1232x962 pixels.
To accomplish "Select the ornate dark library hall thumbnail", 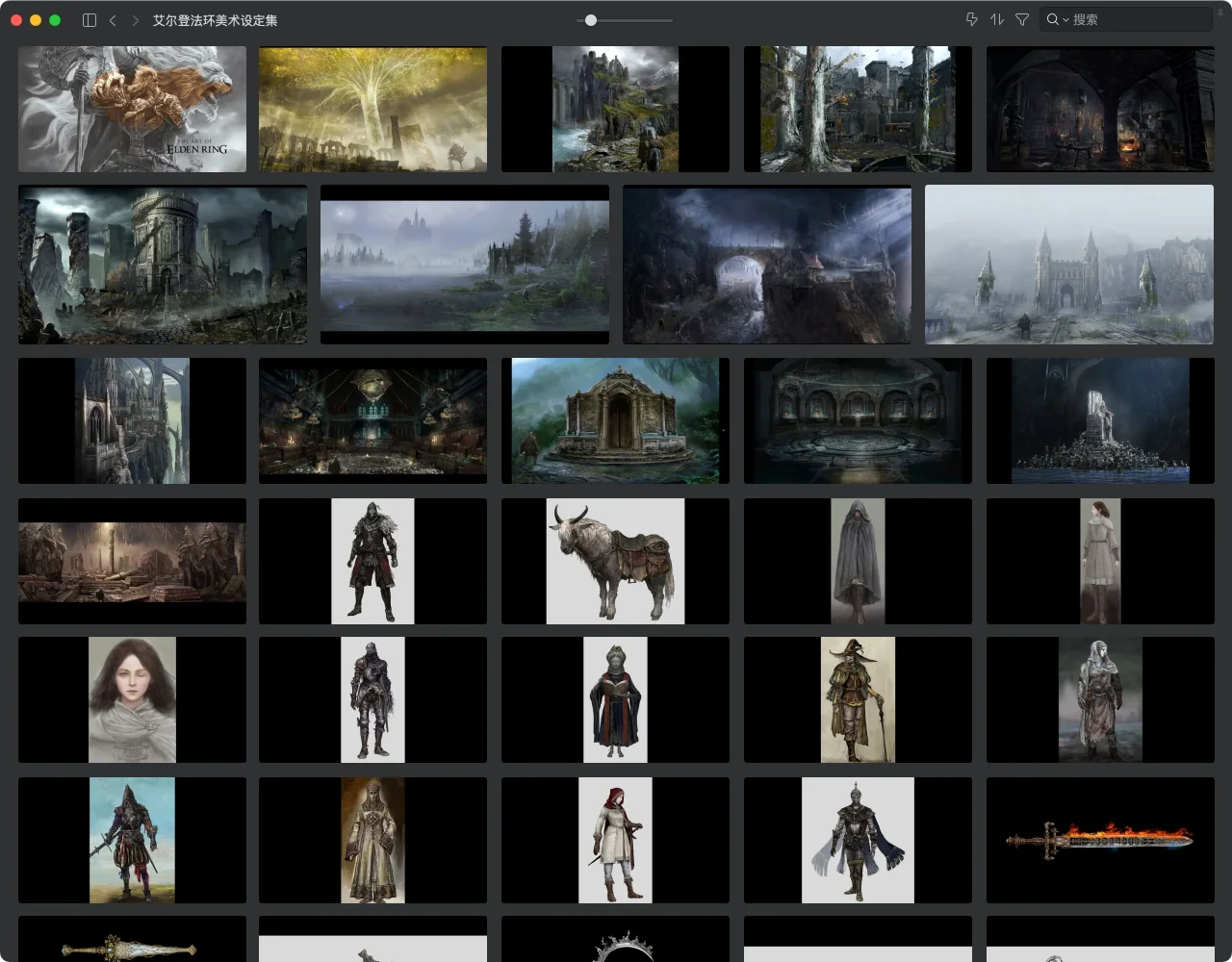I will 372,421.
